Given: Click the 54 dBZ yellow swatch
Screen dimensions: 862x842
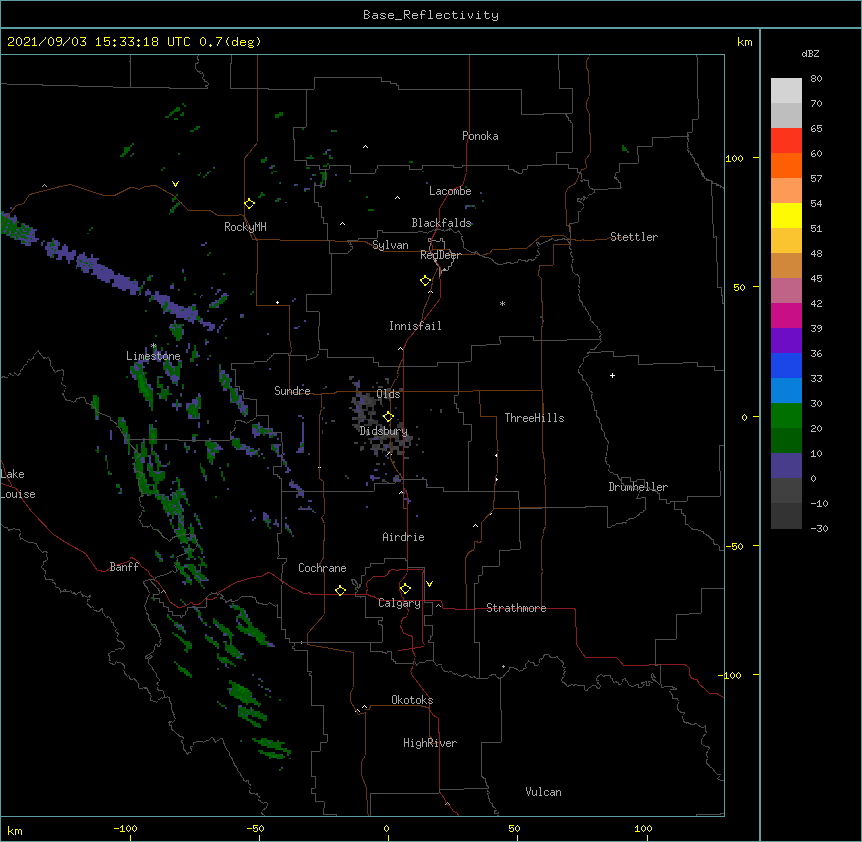Looking at the screenshot, I should pyautogui.click(x=786, y=215).
